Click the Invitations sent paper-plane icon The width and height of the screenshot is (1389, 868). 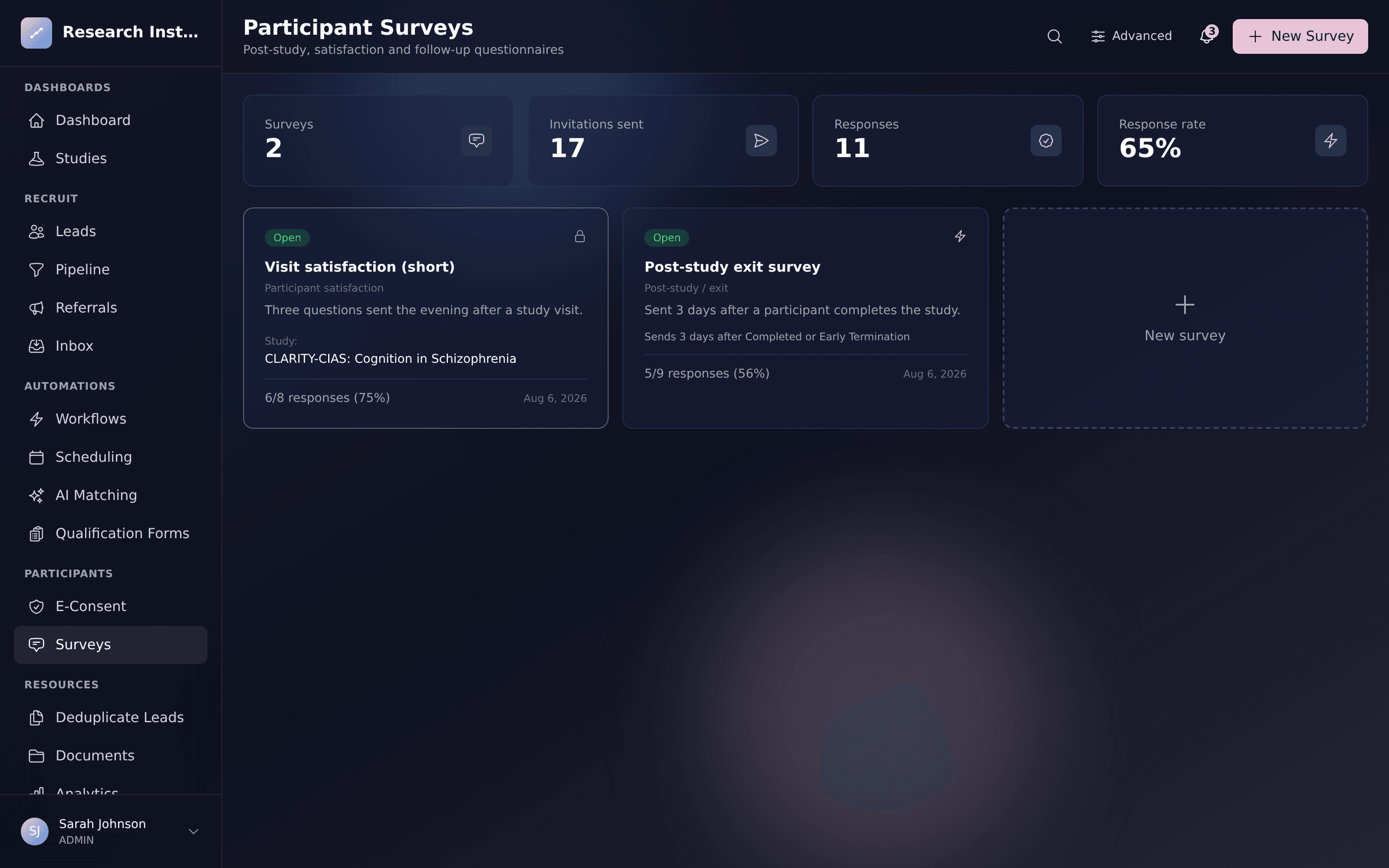pos(761,141)
